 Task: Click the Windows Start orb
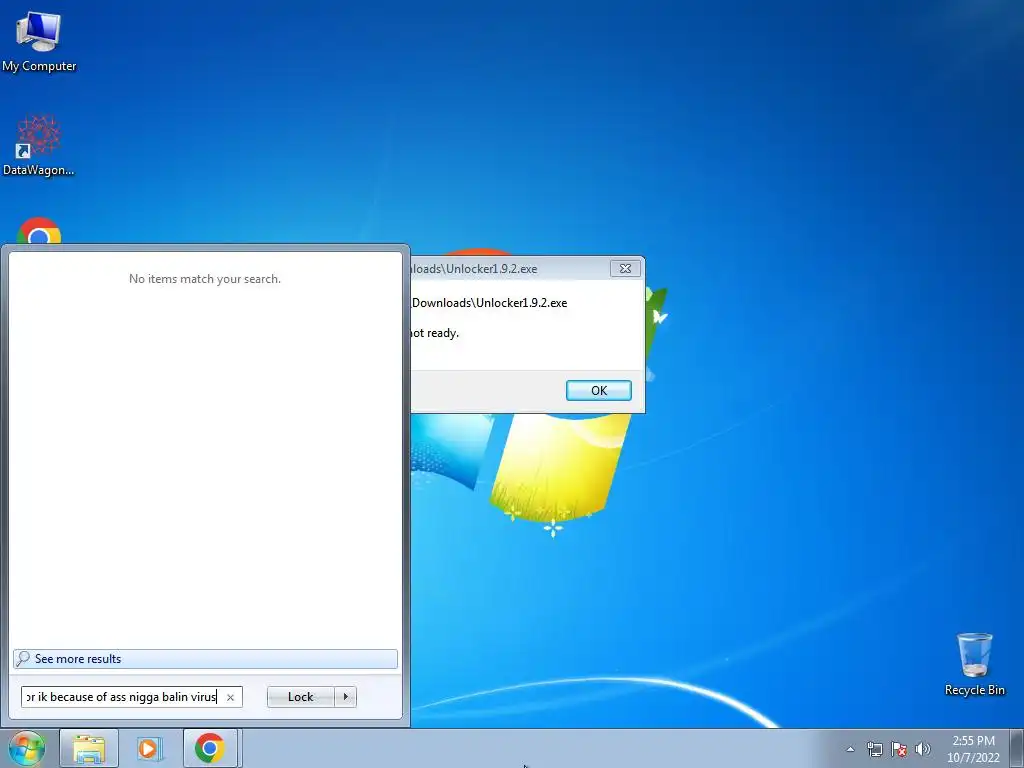pos(27,748)
